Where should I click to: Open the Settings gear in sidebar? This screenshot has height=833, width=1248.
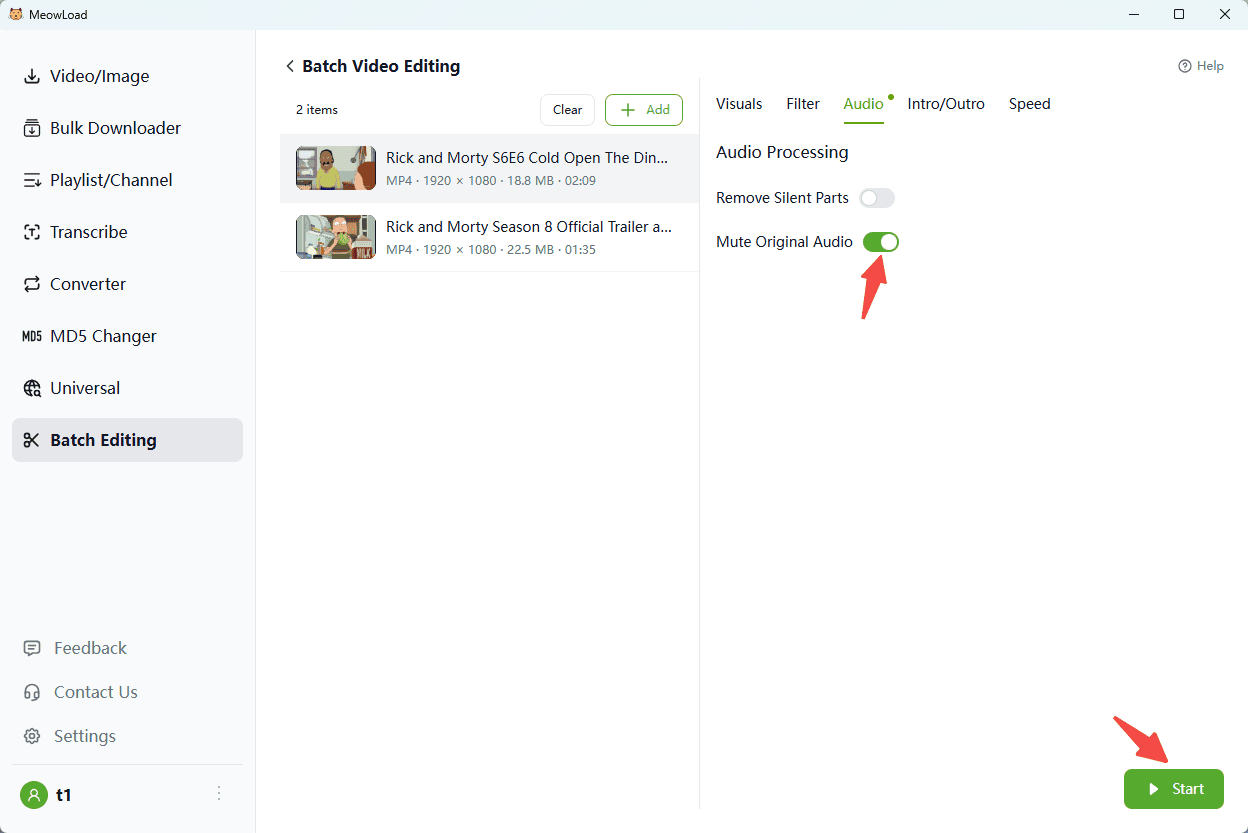click(33, 736)
